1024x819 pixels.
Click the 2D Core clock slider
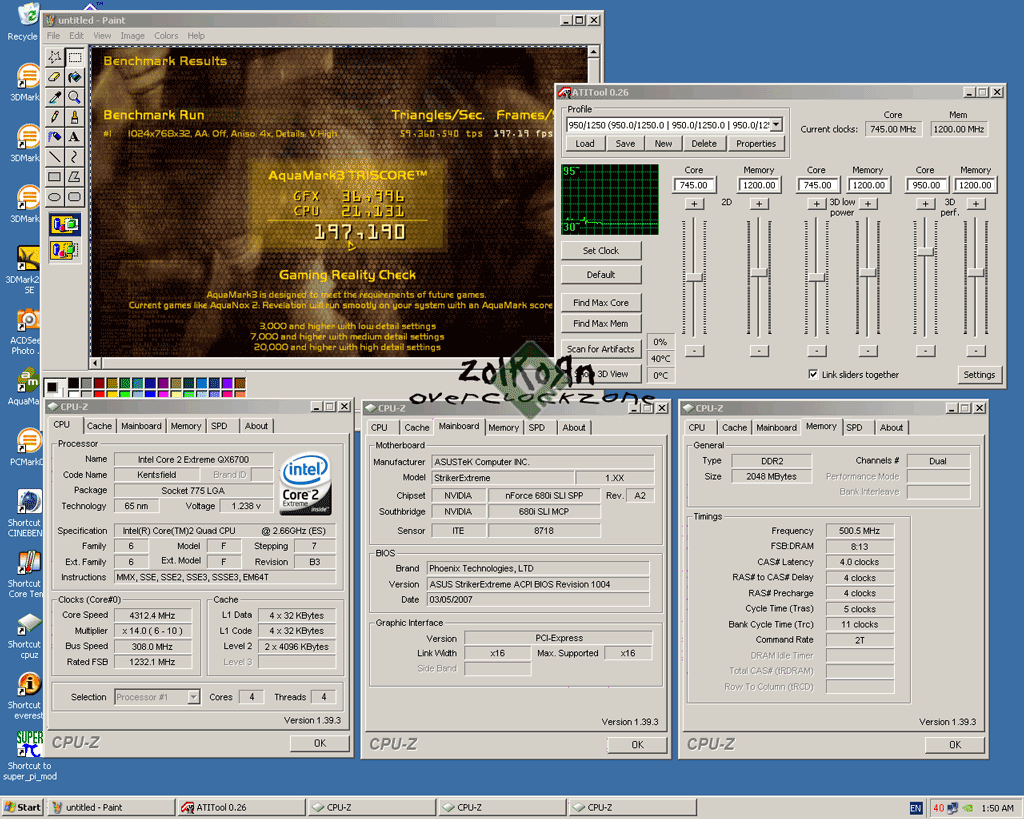coord(694,277)
